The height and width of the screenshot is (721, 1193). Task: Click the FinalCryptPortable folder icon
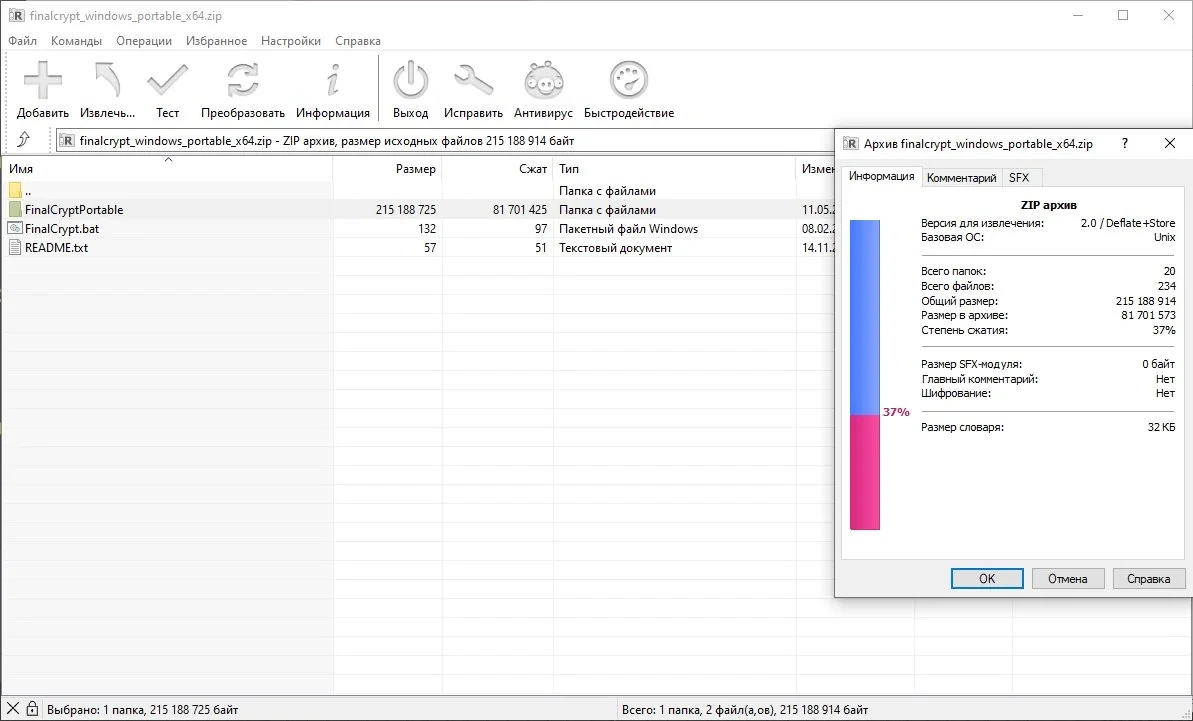click(15, 210)
